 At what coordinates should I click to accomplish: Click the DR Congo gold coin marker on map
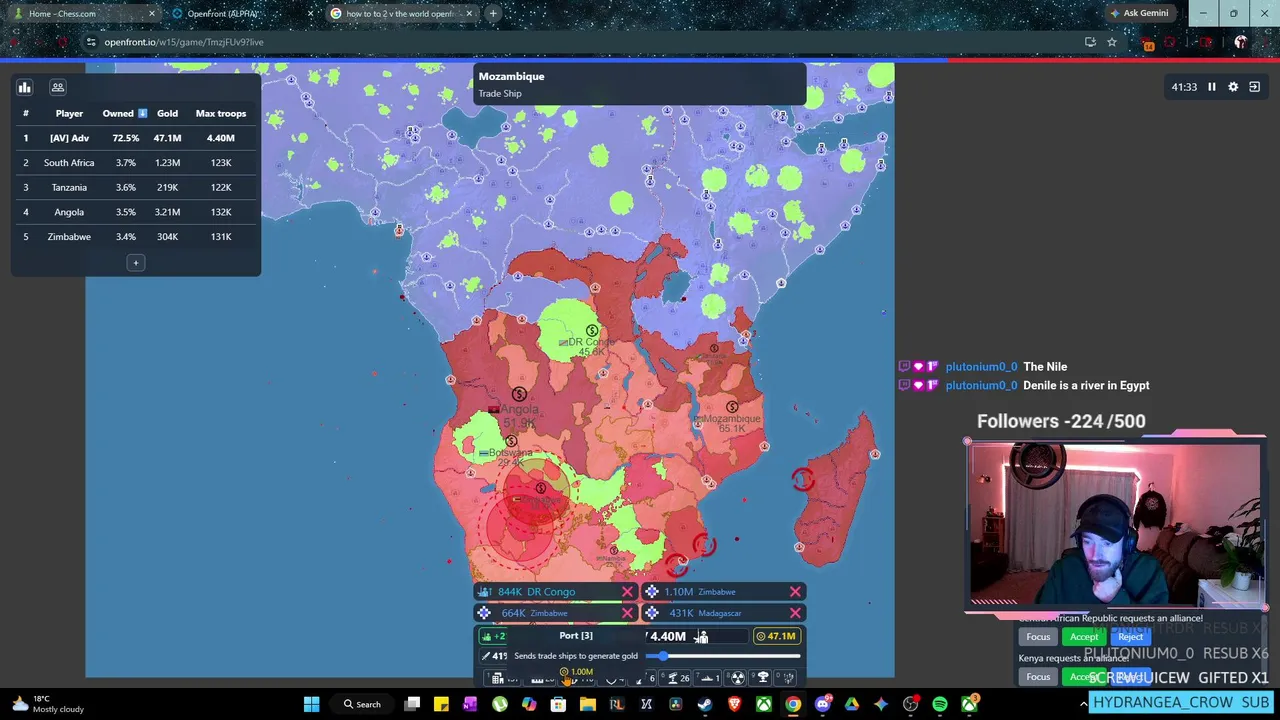pos(592,331)
